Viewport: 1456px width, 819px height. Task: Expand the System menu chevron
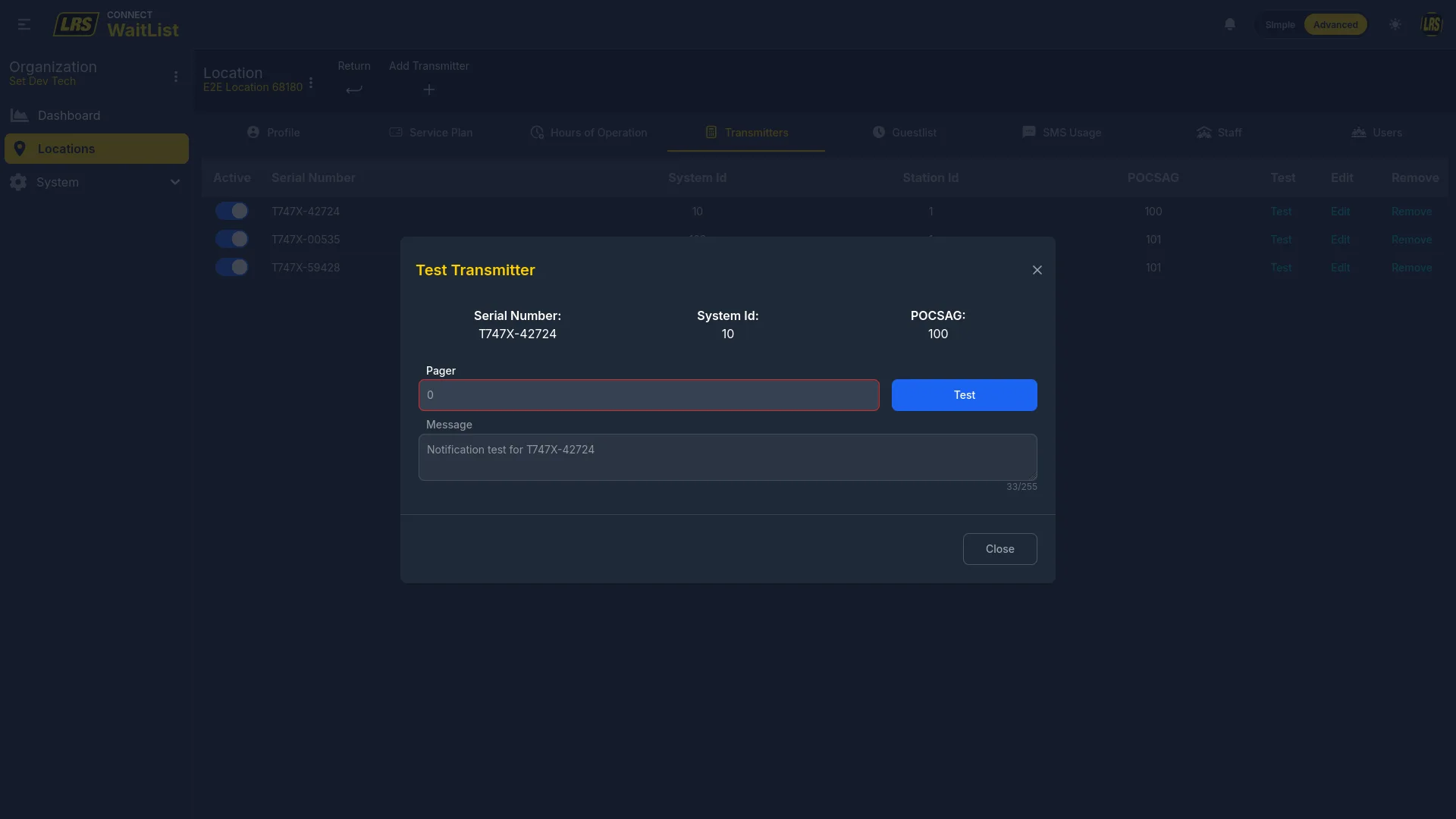coord(175,182)
